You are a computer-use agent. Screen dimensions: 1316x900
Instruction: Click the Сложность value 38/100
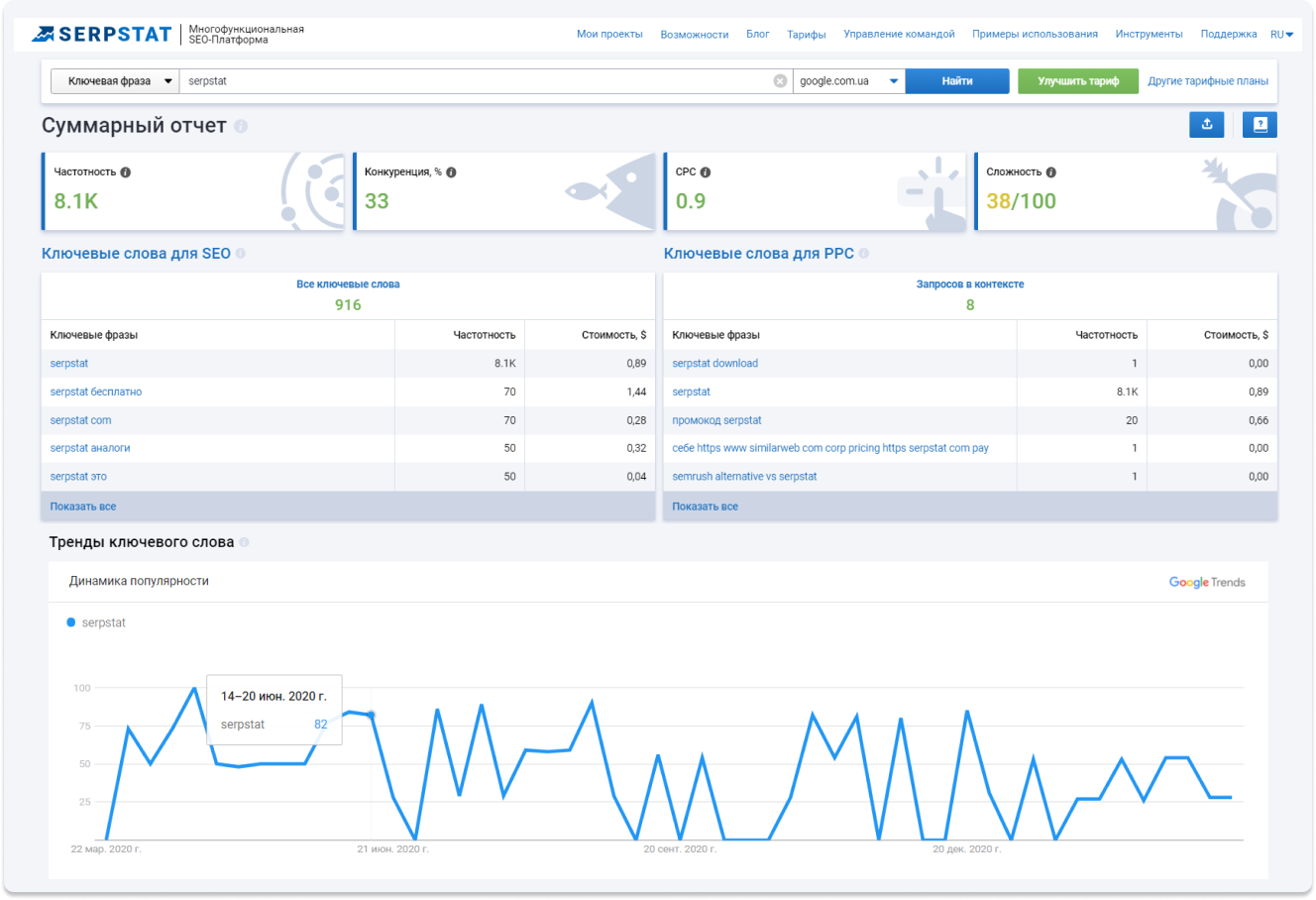(1022, 201)
